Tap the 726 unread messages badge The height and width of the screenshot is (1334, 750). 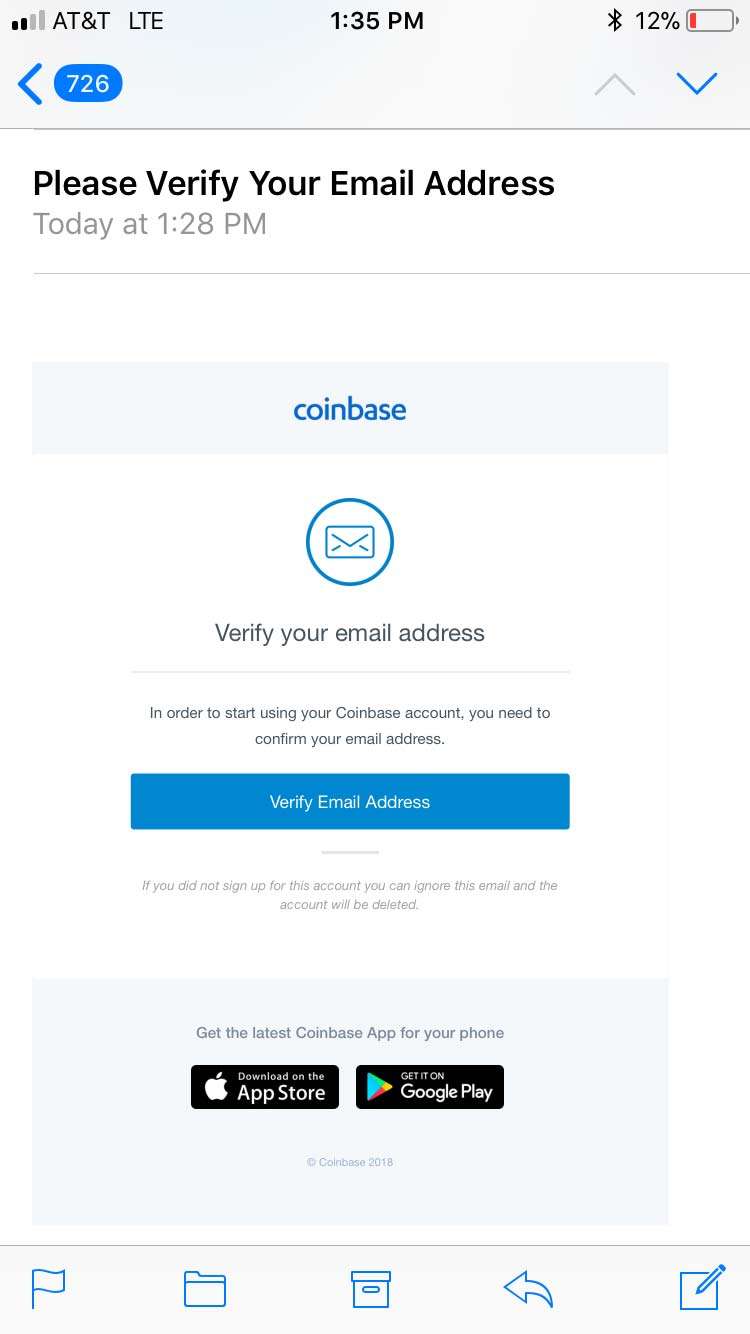click(88, 84)
